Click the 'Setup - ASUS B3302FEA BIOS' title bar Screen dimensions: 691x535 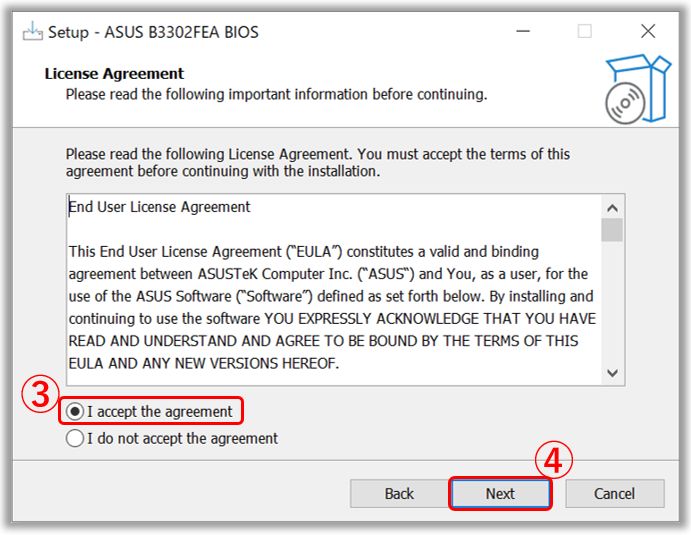coord(153,32)
